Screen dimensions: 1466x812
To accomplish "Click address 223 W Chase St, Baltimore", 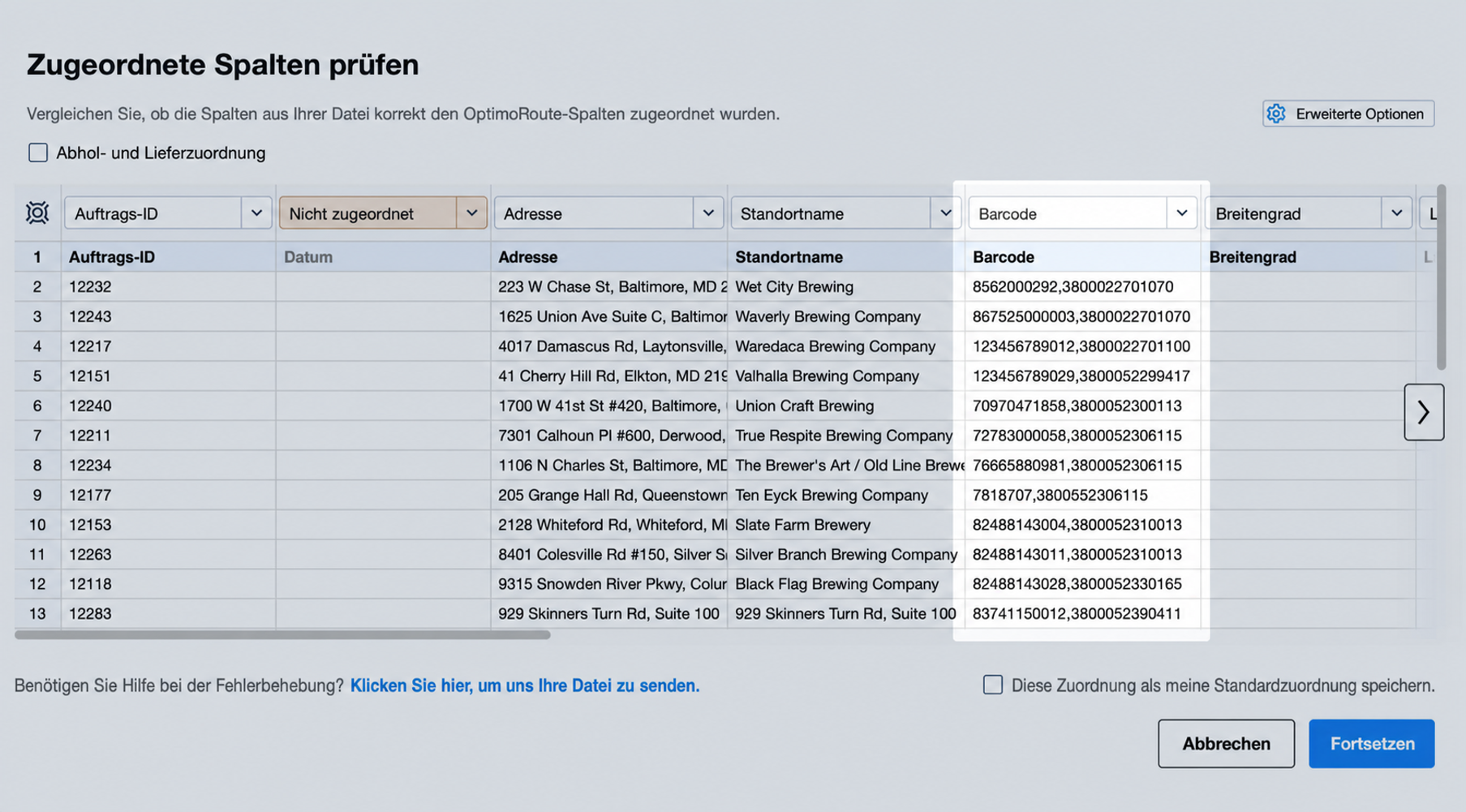I will [x=608, y=286].
